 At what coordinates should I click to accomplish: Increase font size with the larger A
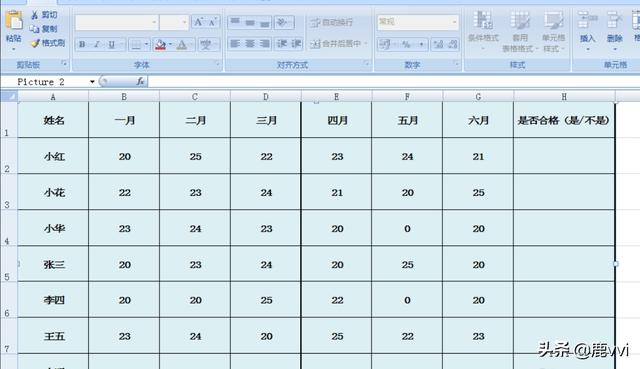coord(199,22)
